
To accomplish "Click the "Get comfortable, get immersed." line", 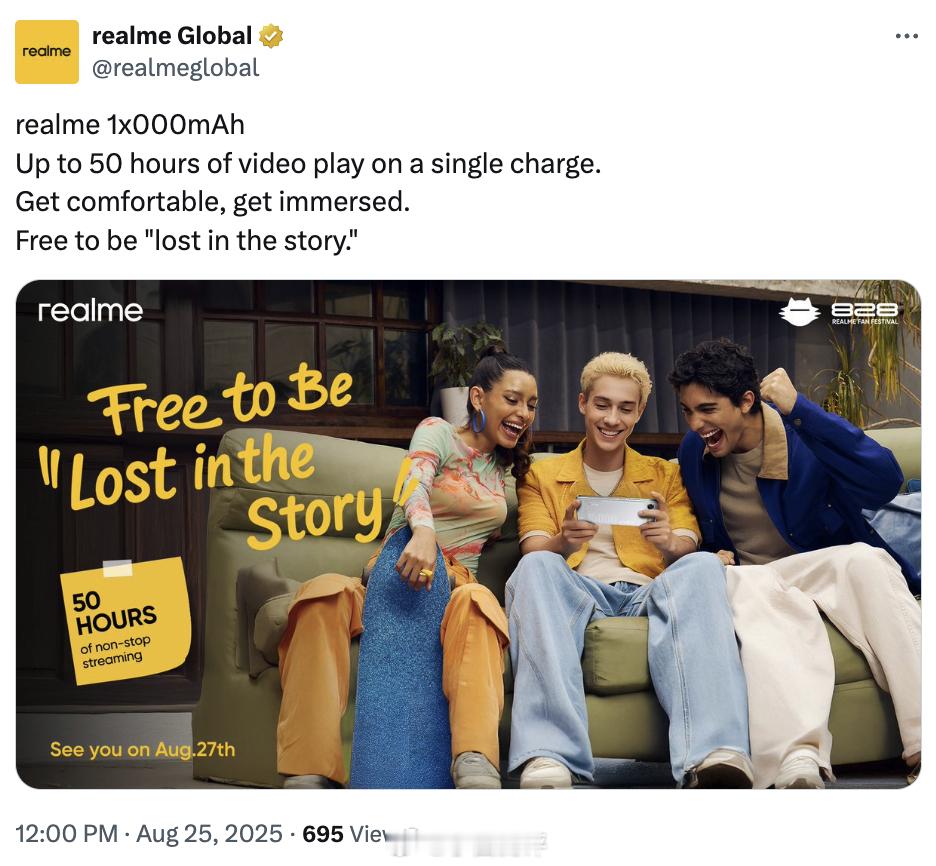I will click(x=213, y=202).
